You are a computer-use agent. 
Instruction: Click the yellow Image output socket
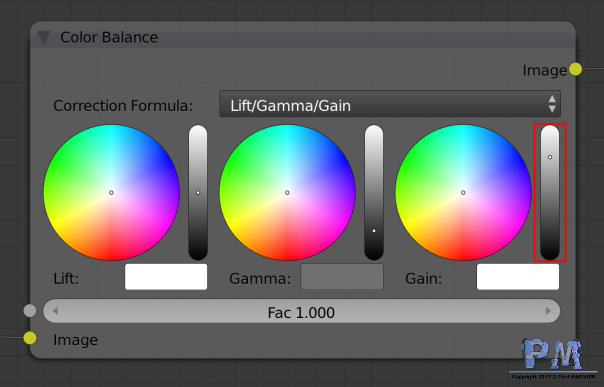point(575,69)
